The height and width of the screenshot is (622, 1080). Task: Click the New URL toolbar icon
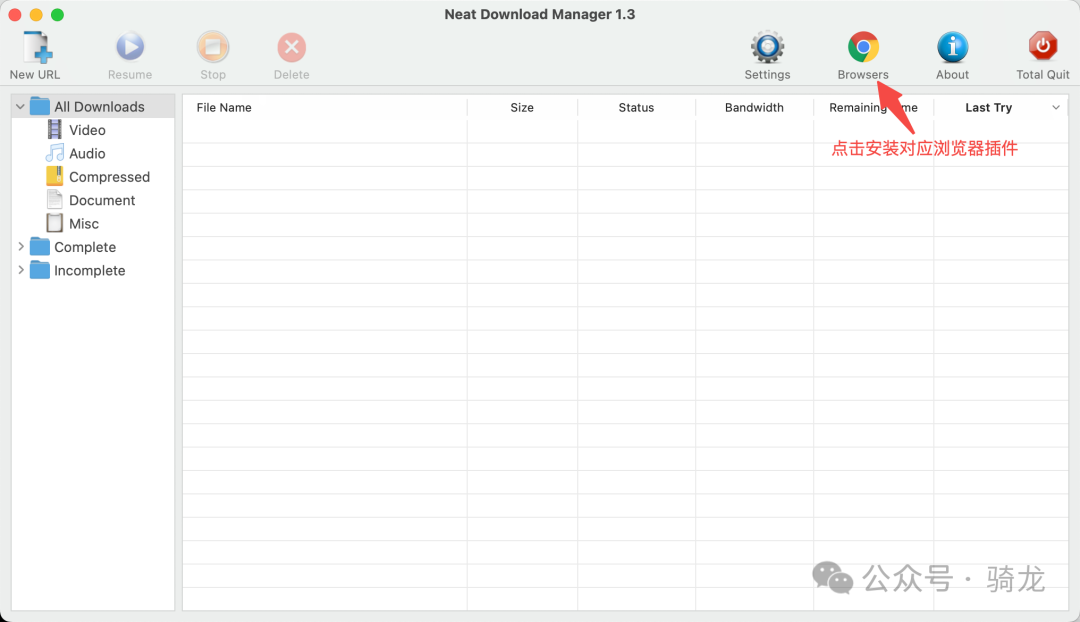point(36,48)
